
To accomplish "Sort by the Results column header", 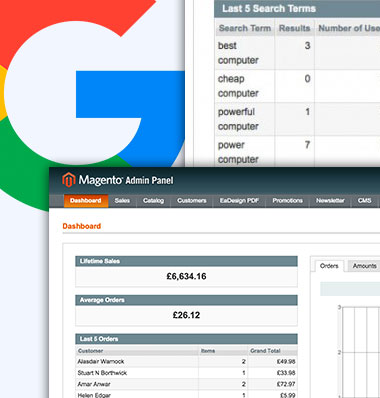I will [294, 28].
